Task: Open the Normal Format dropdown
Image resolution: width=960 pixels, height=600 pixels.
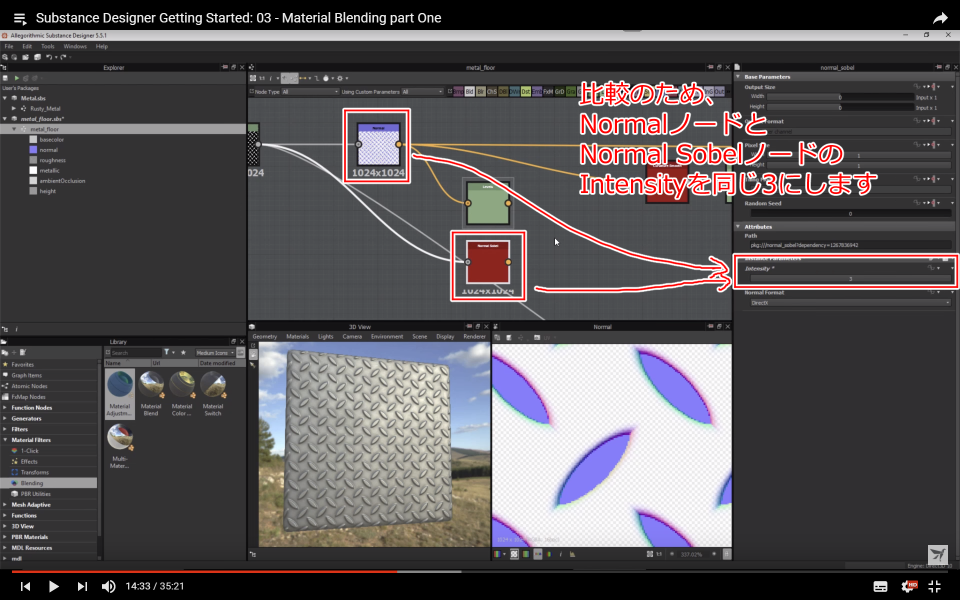Action: pyautogui.click(x=850, y=302)
